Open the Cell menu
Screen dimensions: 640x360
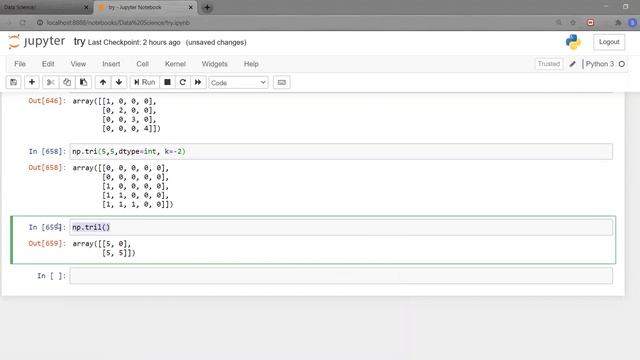(x=142, y=64)
